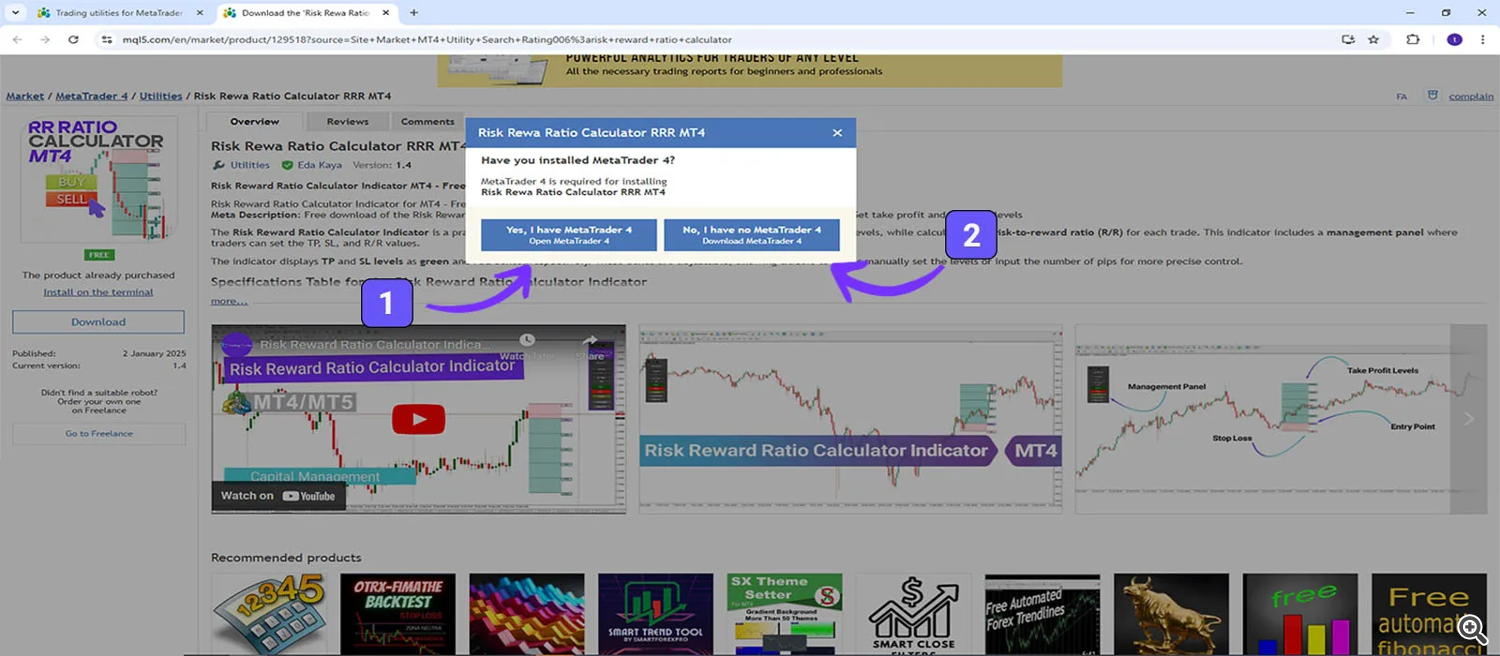Click the YouTube play button on video
This screenshot has width=1500, height=656.
pos(418,419)
